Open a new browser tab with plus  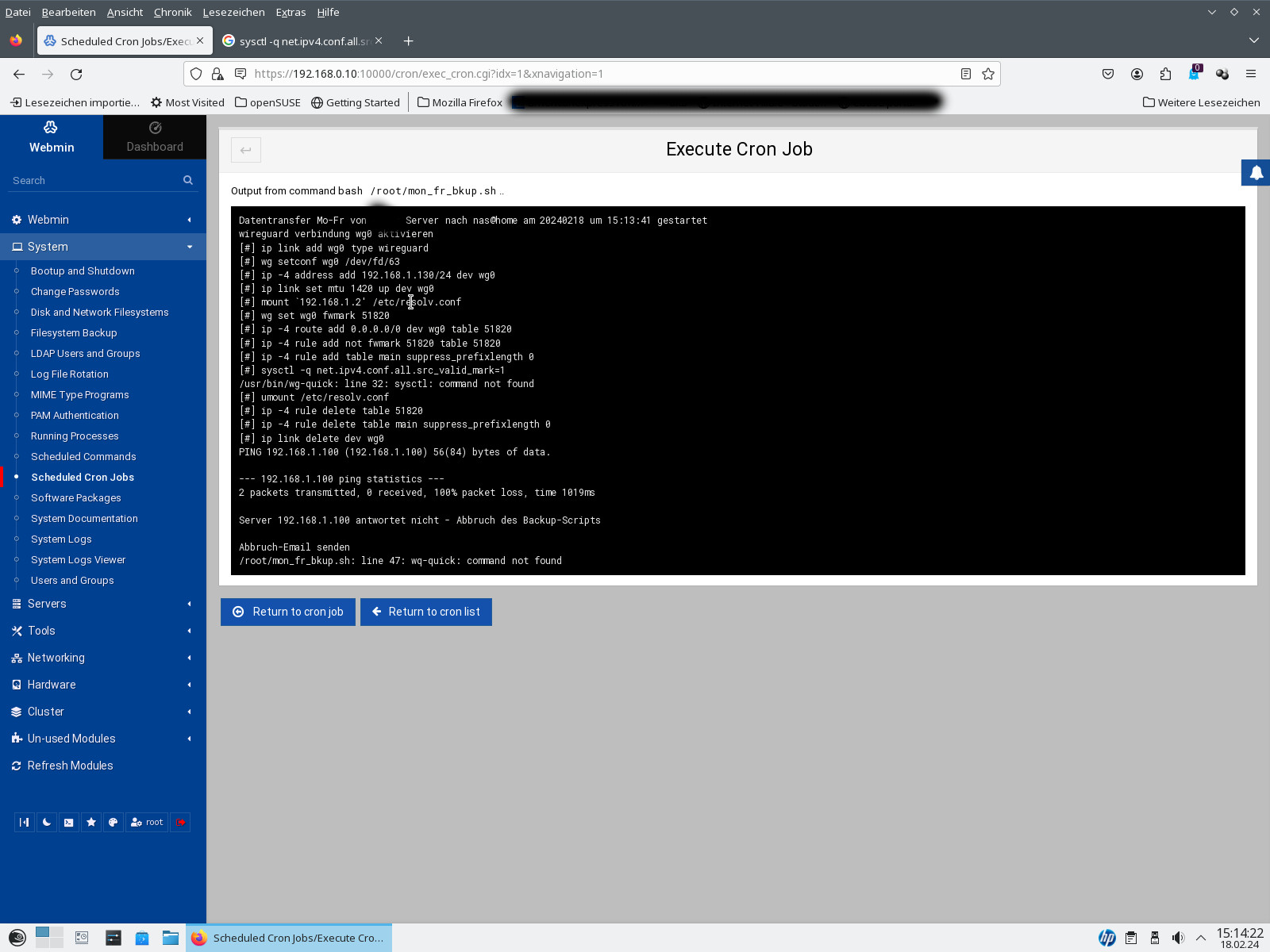408,41
